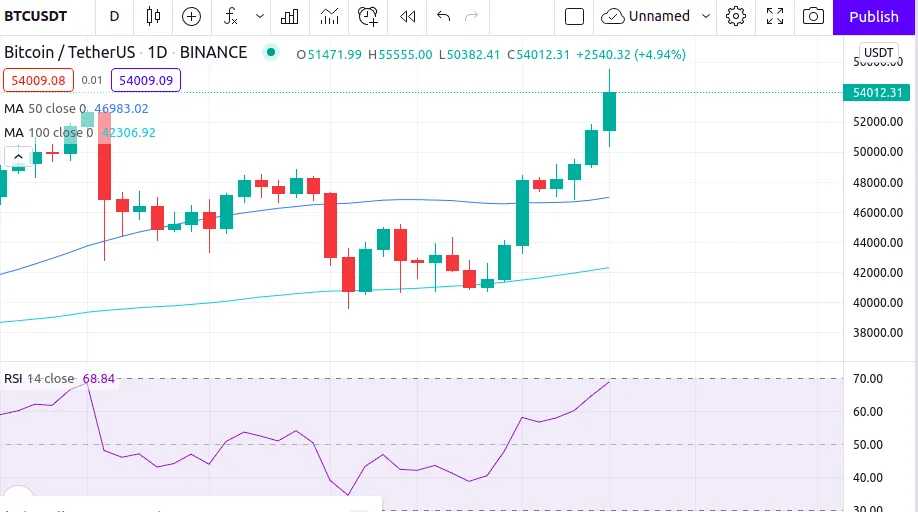Open the indicator templates bar chart icon
918x512 pixels.
[x=289, y=16]
